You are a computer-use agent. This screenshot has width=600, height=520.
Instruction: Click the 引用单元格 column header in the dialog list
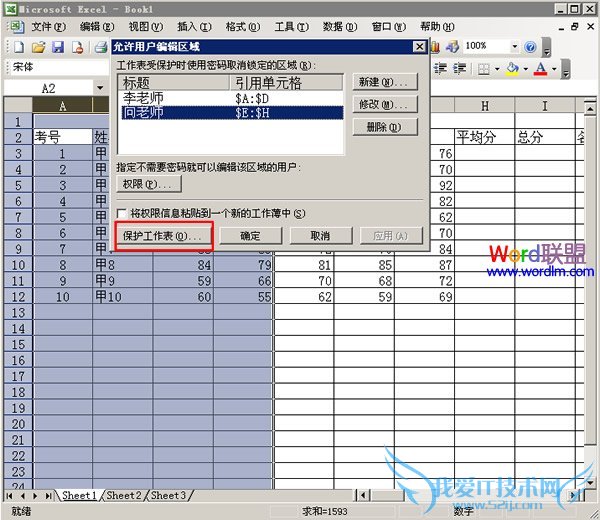pos(286,83)
